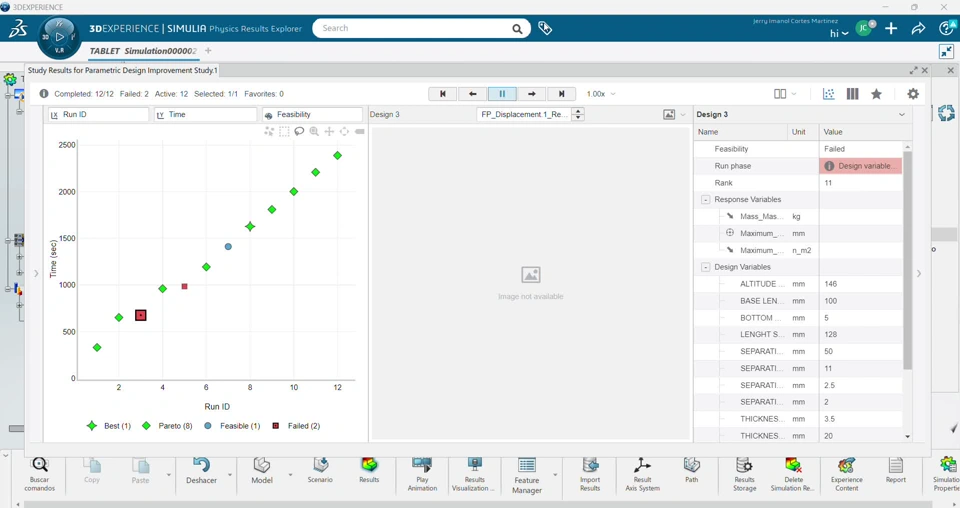
Task: Open the study results settings gear
Action: (913, 94)
